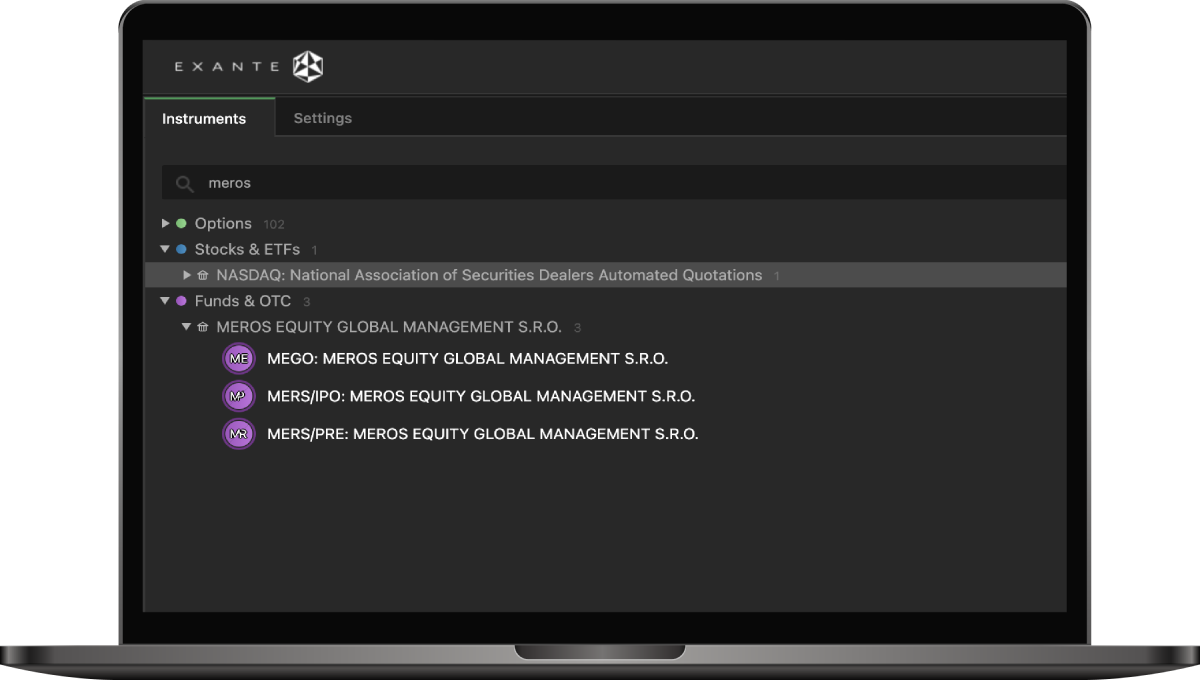Select the Instruments tab
This screenshot has height=680, width=1200.
(204, 118)
